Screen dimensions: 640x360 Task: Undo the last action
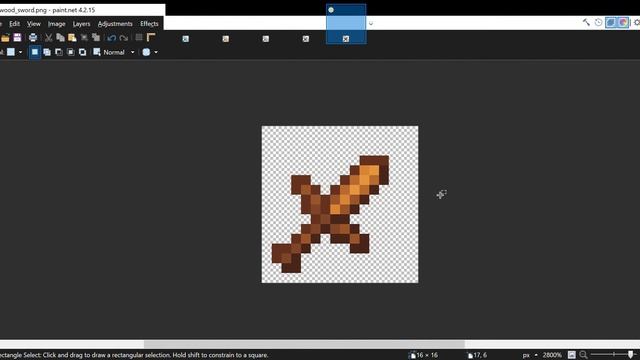[111, 38]
